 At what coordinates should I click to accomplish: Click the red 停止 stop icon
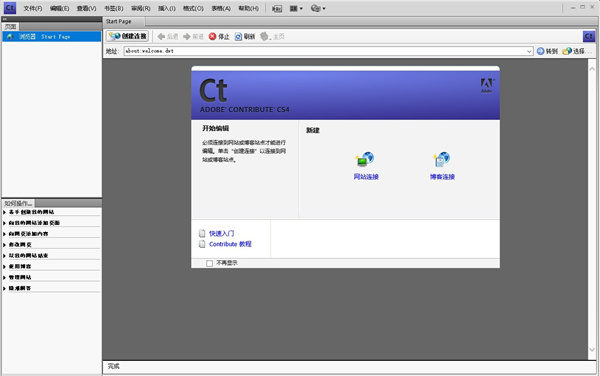(x=212, y=36)
